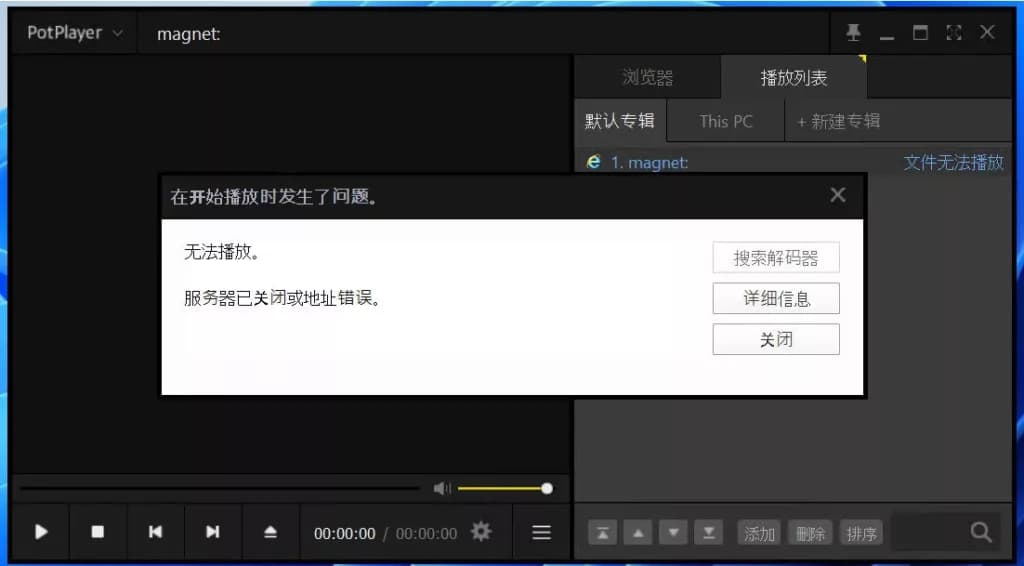Toggle playlist panel with hamburger icon
This screenshot has height=566, width=1024.
point(541,533)
